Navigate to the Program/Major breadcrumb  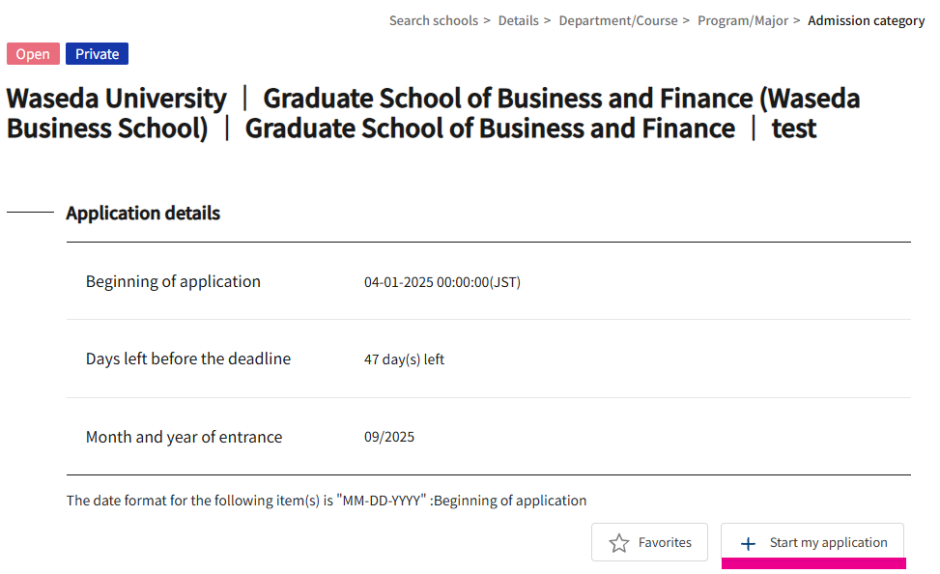click(743, 20)
